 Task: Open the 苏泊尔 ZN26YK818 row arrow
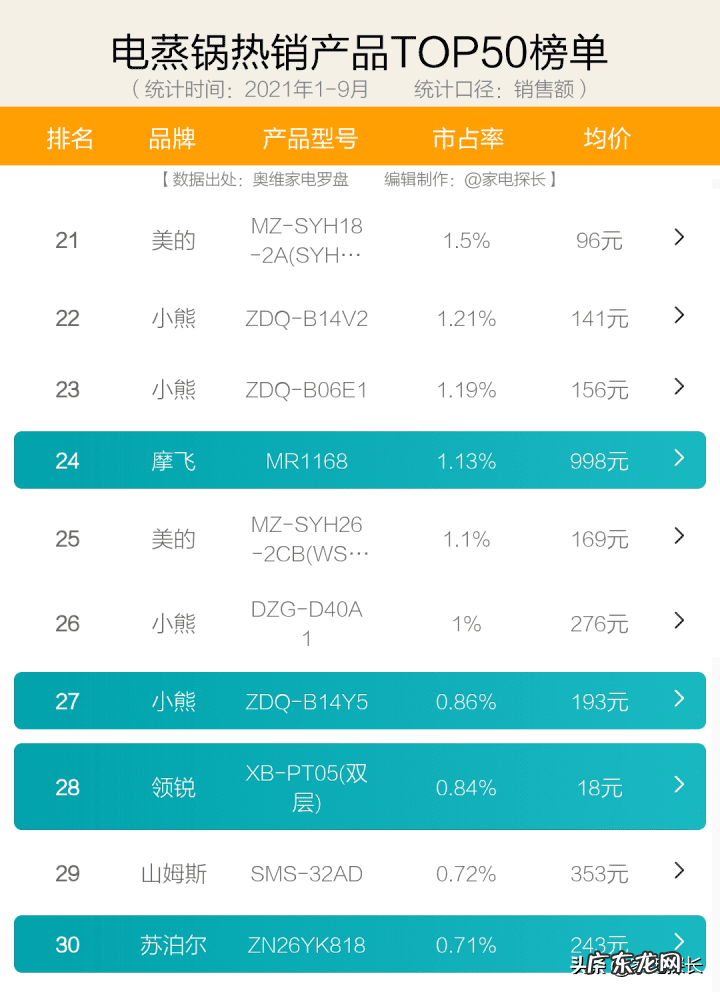pyautogui.click(x=679, y=941)
